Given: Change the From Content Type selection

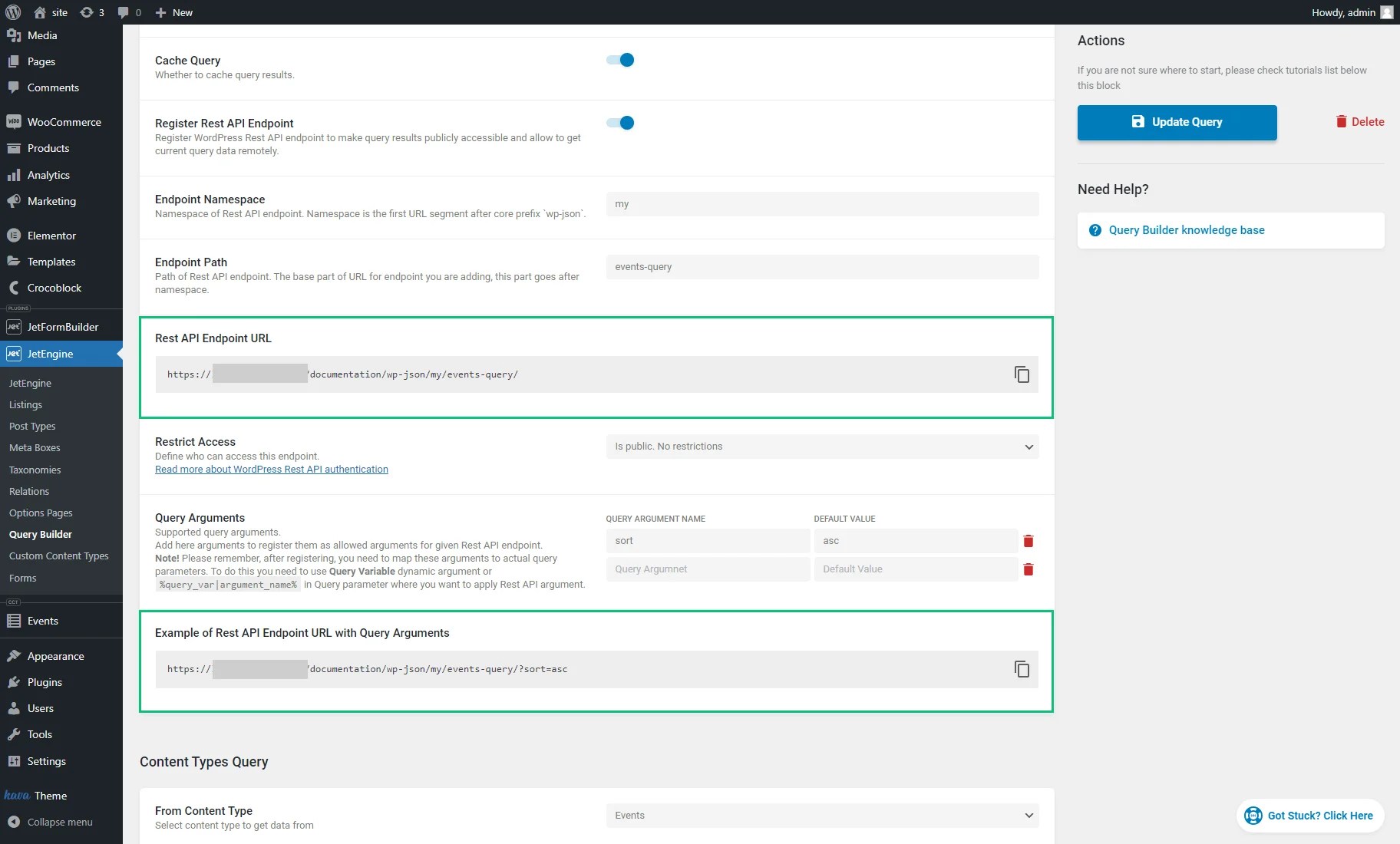Looking at the screenshot, I should [x=822, y=816].
